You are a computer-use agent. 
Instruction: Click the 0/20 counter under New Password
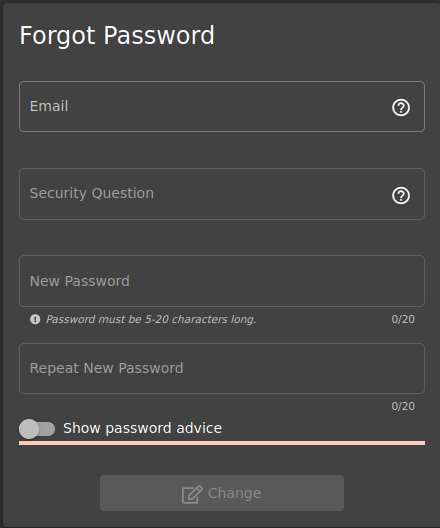pos(403,319)
